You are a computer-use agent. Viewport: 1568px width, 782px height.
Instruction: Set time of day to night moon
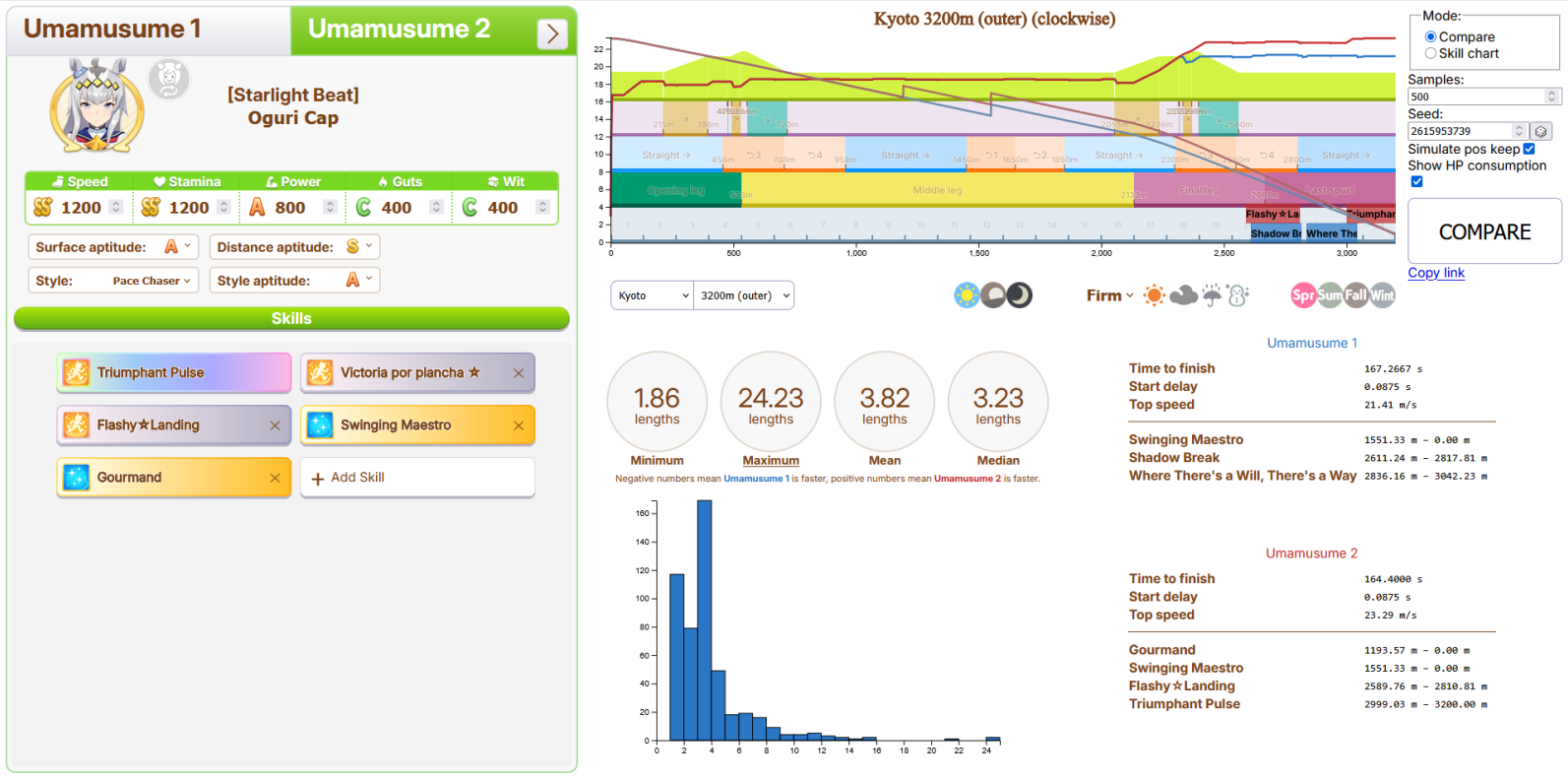1020,295
